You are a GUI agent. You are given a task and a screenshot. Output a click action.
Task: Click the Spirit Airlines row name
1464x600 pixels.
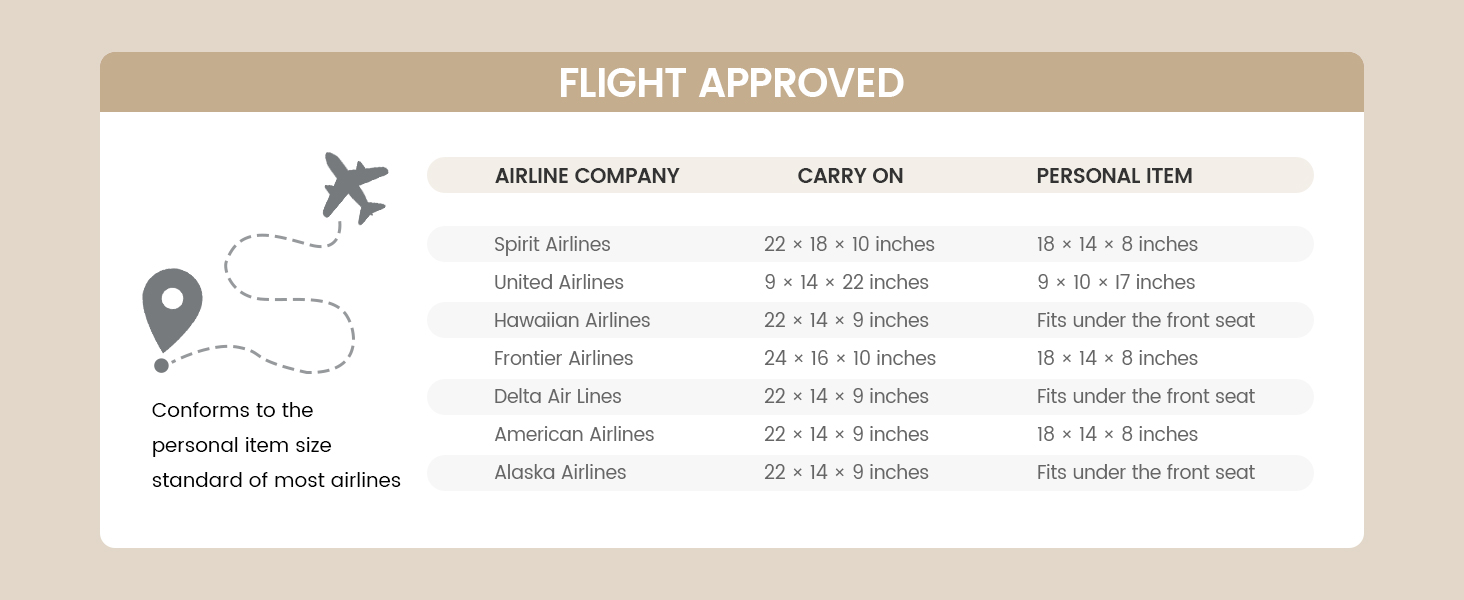[x=552, y=244]
